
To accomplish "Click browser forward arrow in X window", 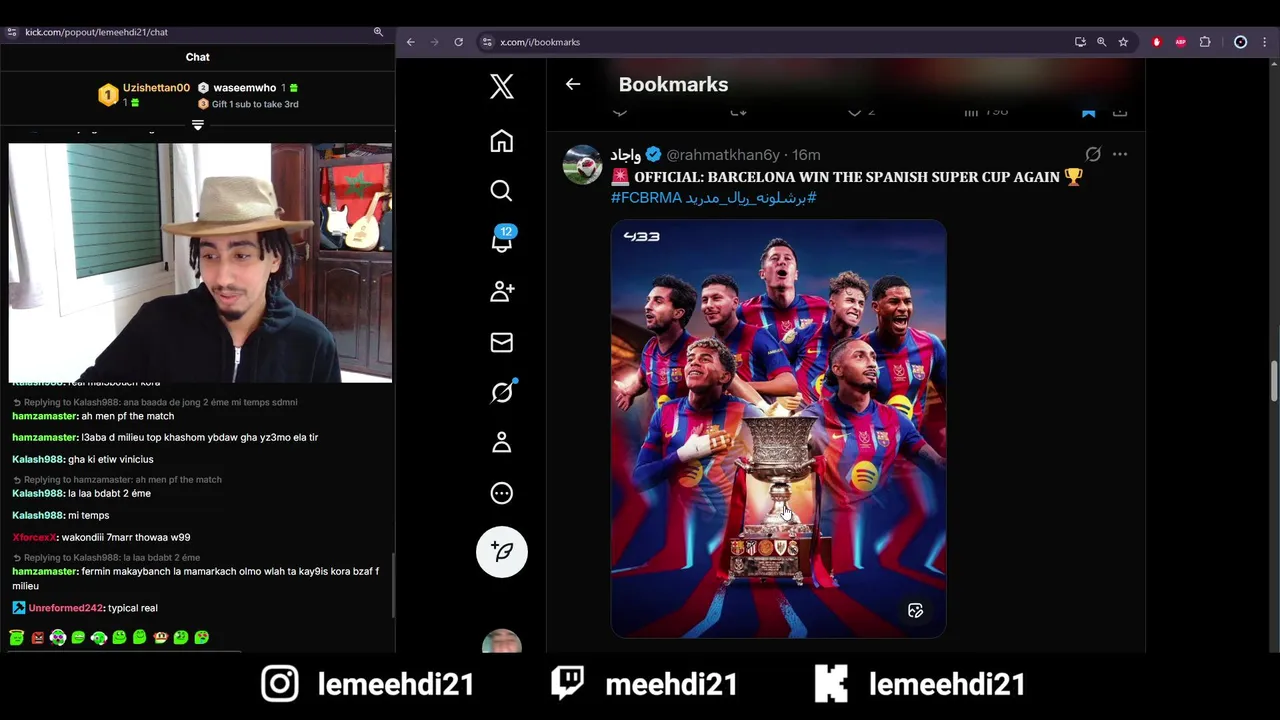I will (x=434, y=42).
